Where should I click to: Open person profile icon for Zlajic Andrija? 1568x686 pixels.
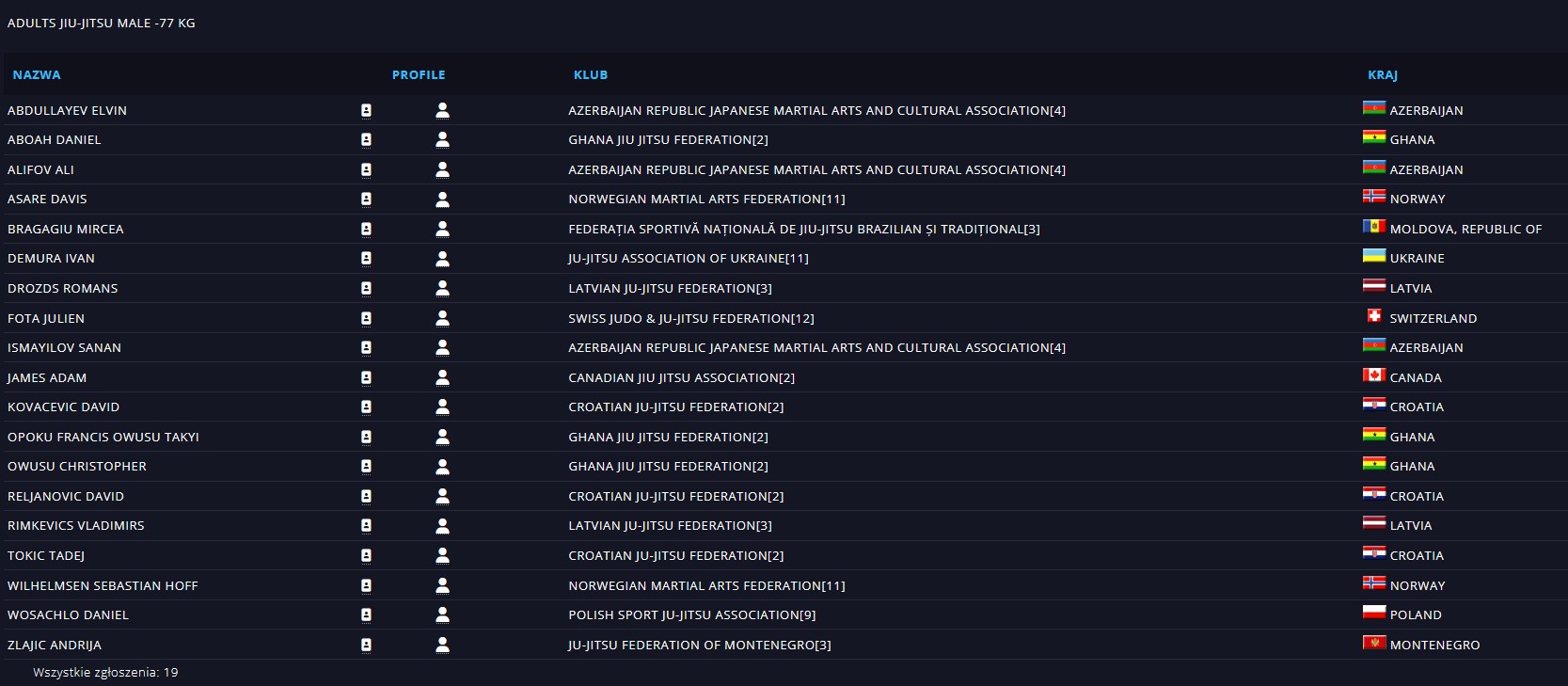[442, 645]
